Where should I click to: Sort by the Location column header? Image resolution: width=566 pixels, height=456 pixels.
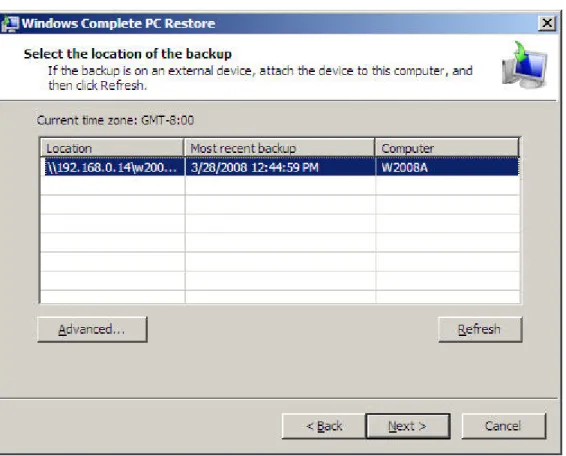(x=112, y=148)
